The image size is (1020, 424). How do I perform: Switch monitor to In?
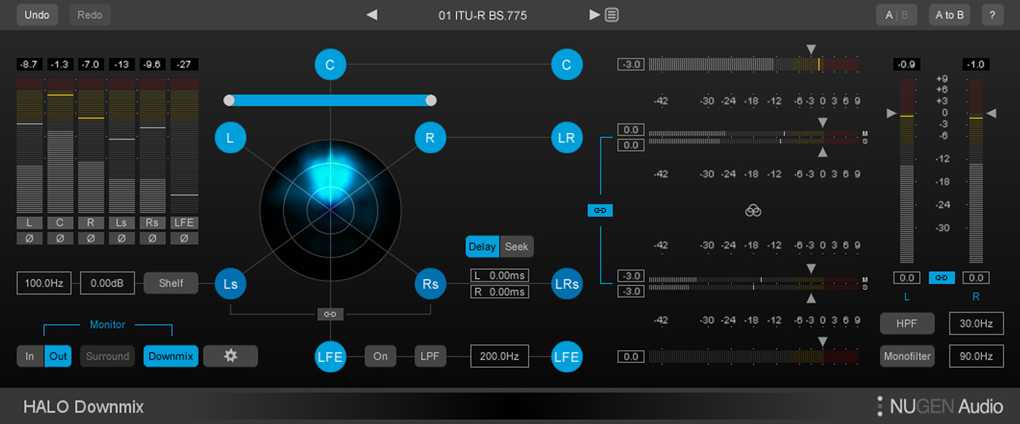[x=30, y=356]
